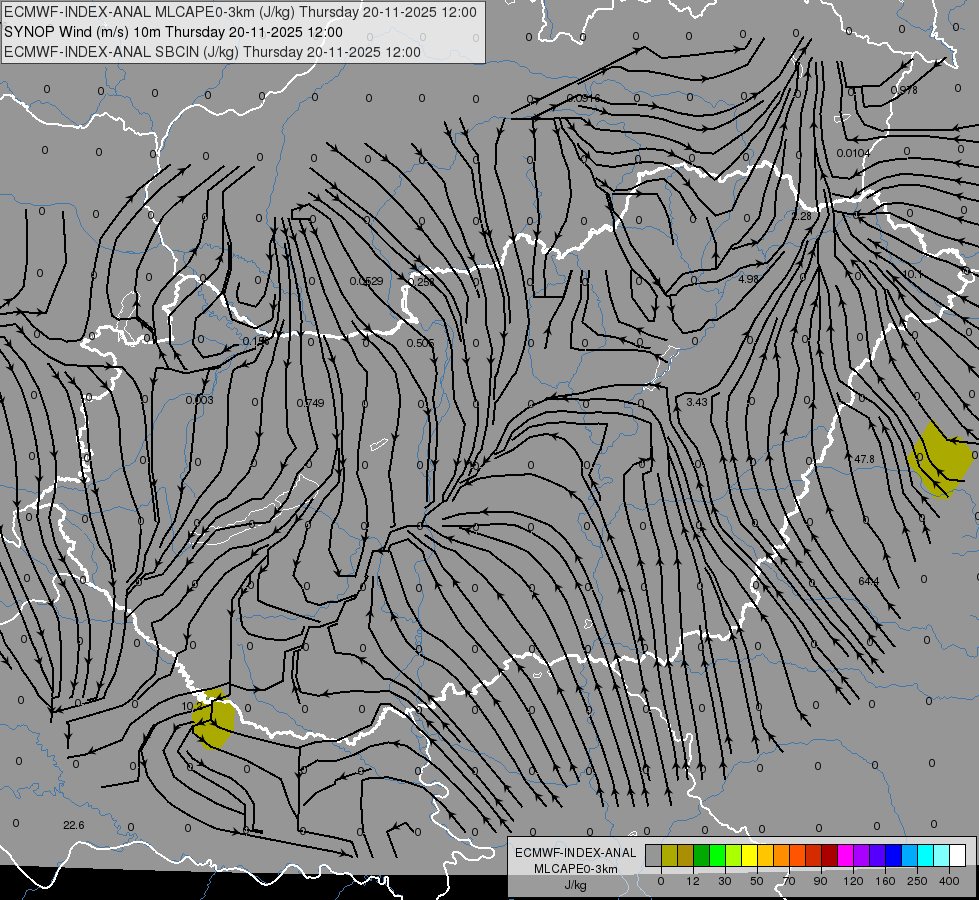The width and height of the screenshot is (979, 900).
Task: Click the map value '0.505'
Action: (420, 343)
